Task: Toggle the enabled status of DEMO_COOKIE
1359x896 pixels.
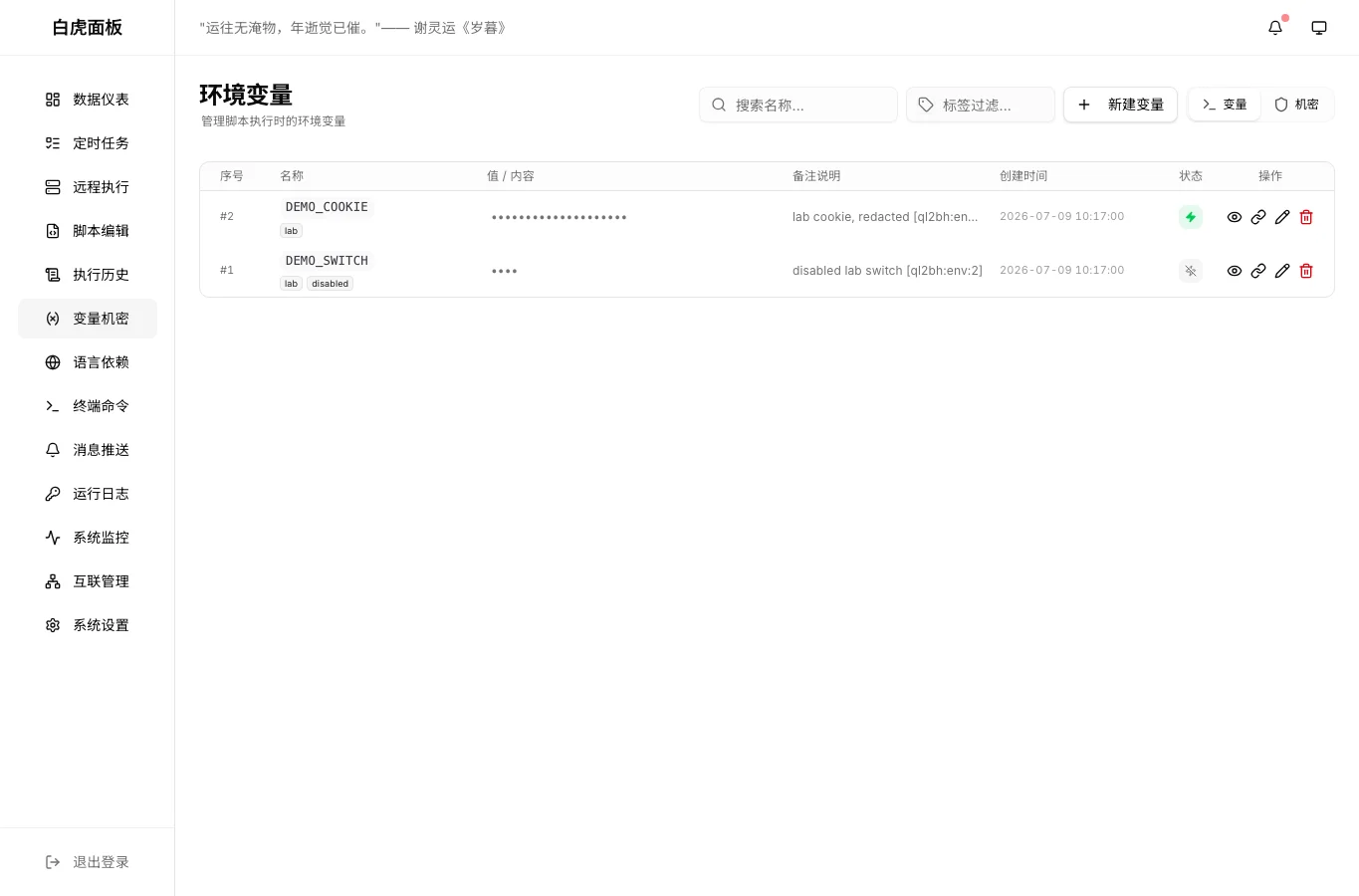Action: pyautogui.click(x=1191, y=217)
